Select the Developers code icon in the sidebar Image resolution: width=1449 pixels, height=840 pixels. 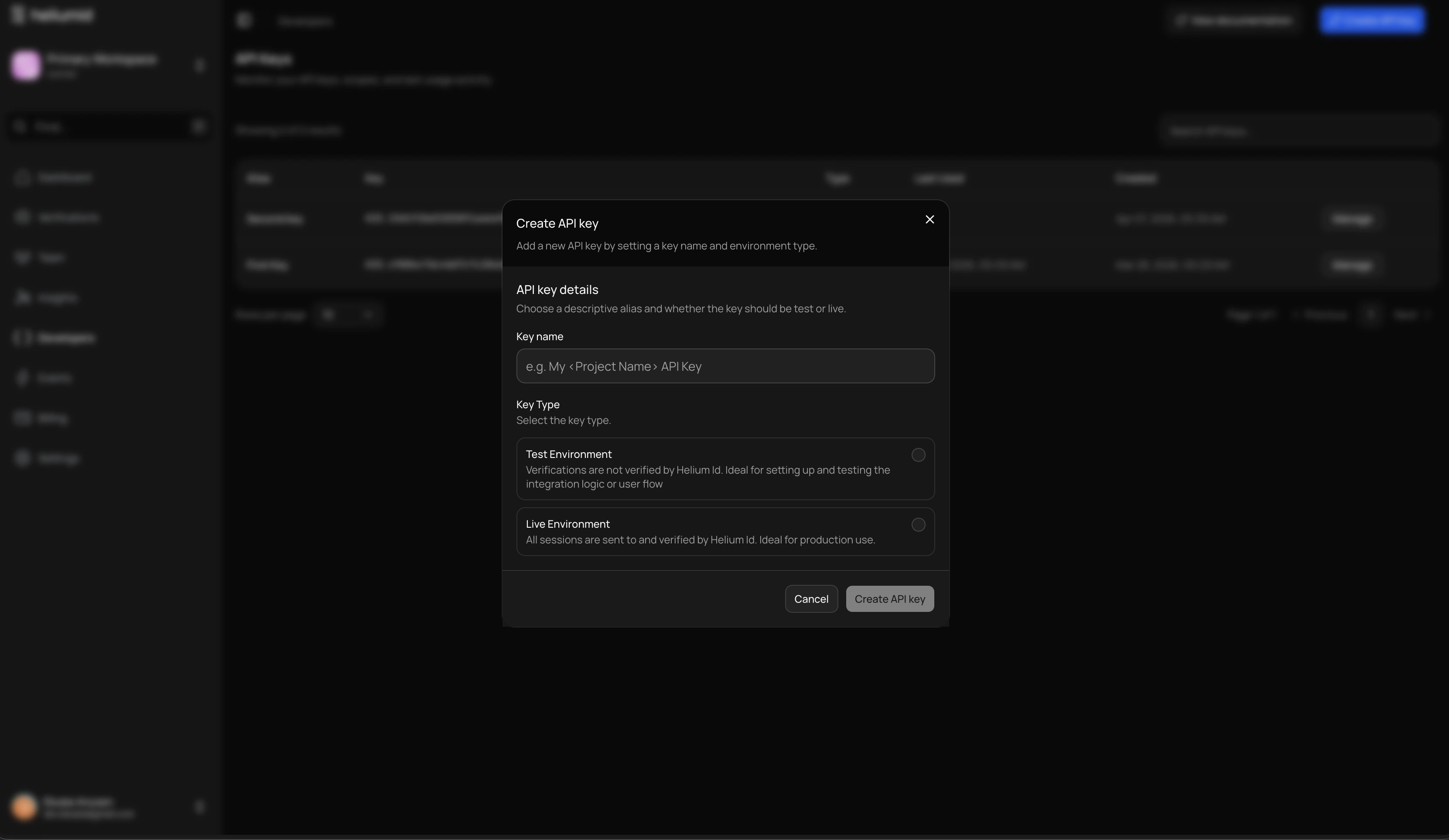[x=22, y=338]
